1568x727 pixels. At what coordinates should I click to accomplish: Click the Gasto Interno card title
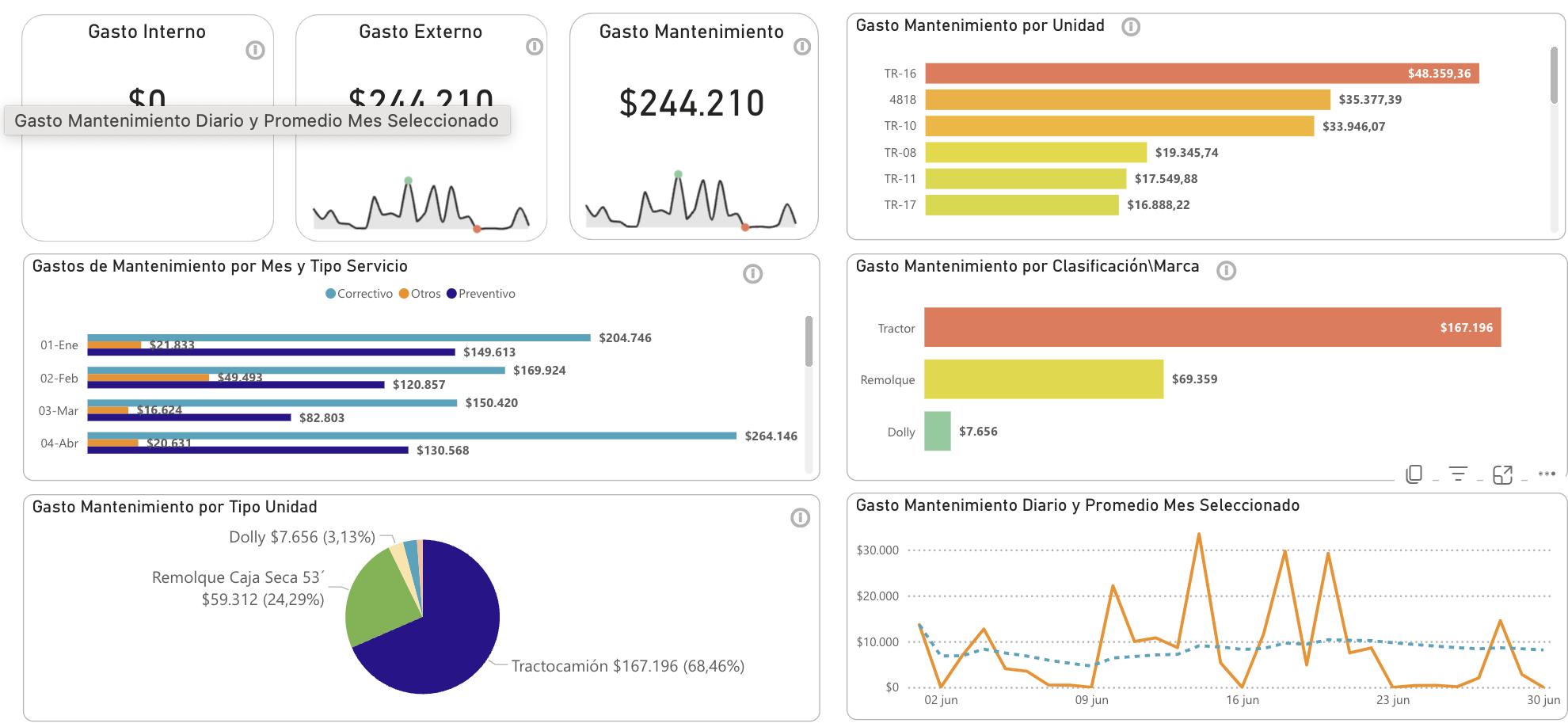pyautogui.click(x=147, y=32)
